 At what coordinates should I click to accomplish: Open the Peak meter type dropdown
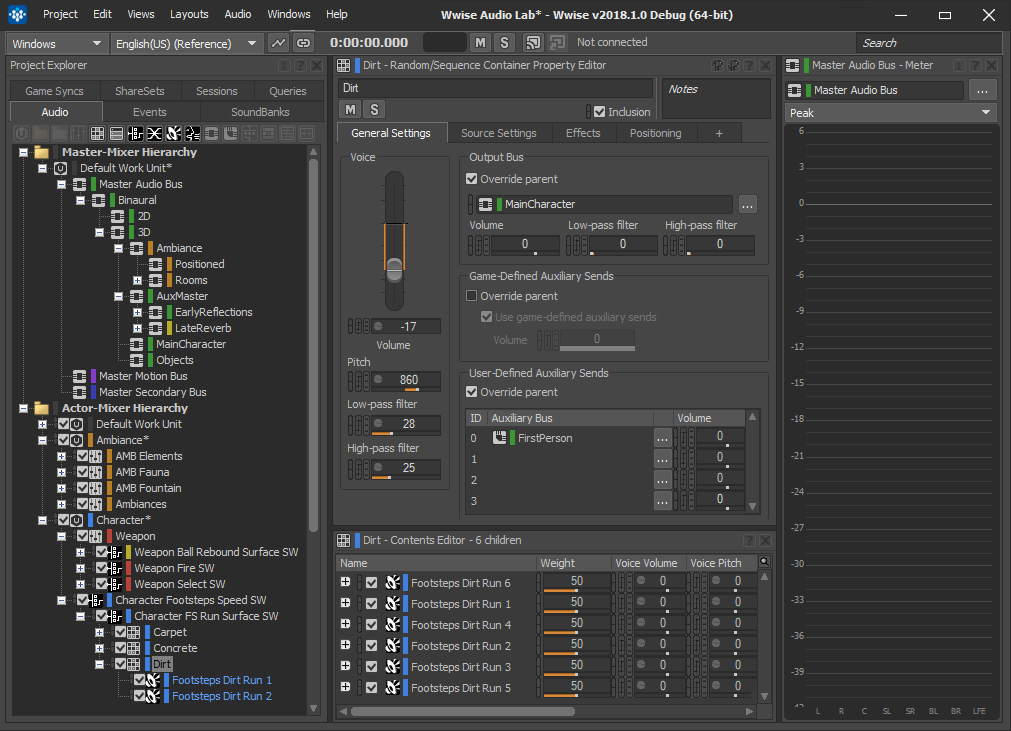[x=890, y=113]
